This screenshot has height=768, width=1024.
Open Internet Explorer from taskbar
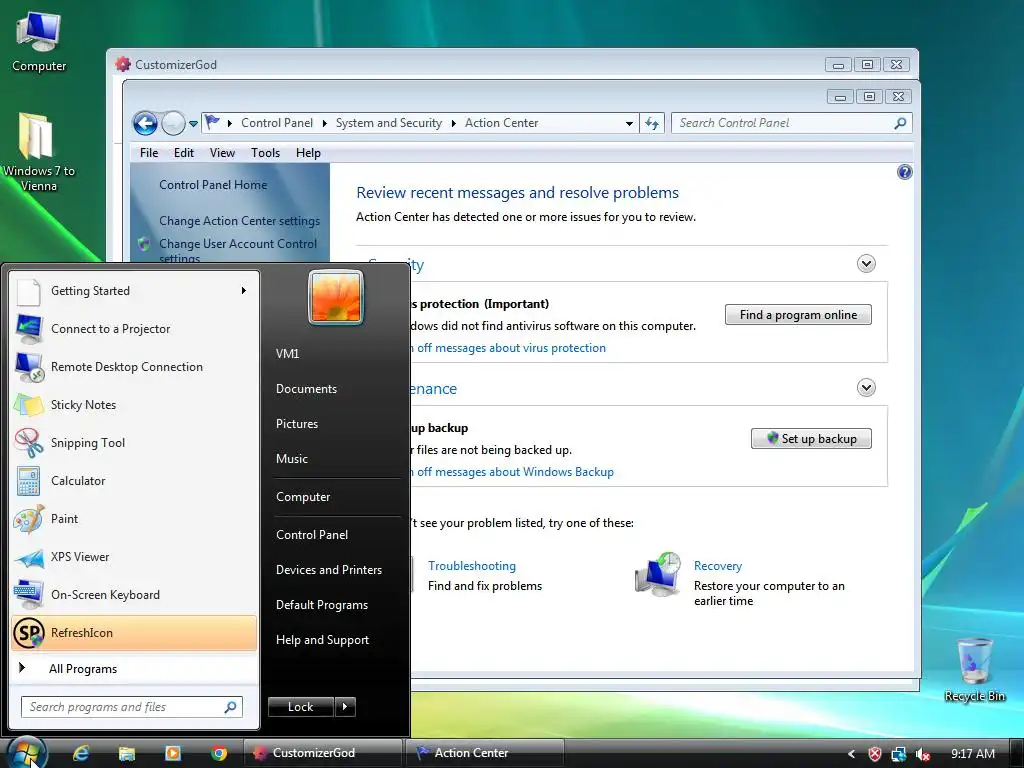[x=81, y=753]
